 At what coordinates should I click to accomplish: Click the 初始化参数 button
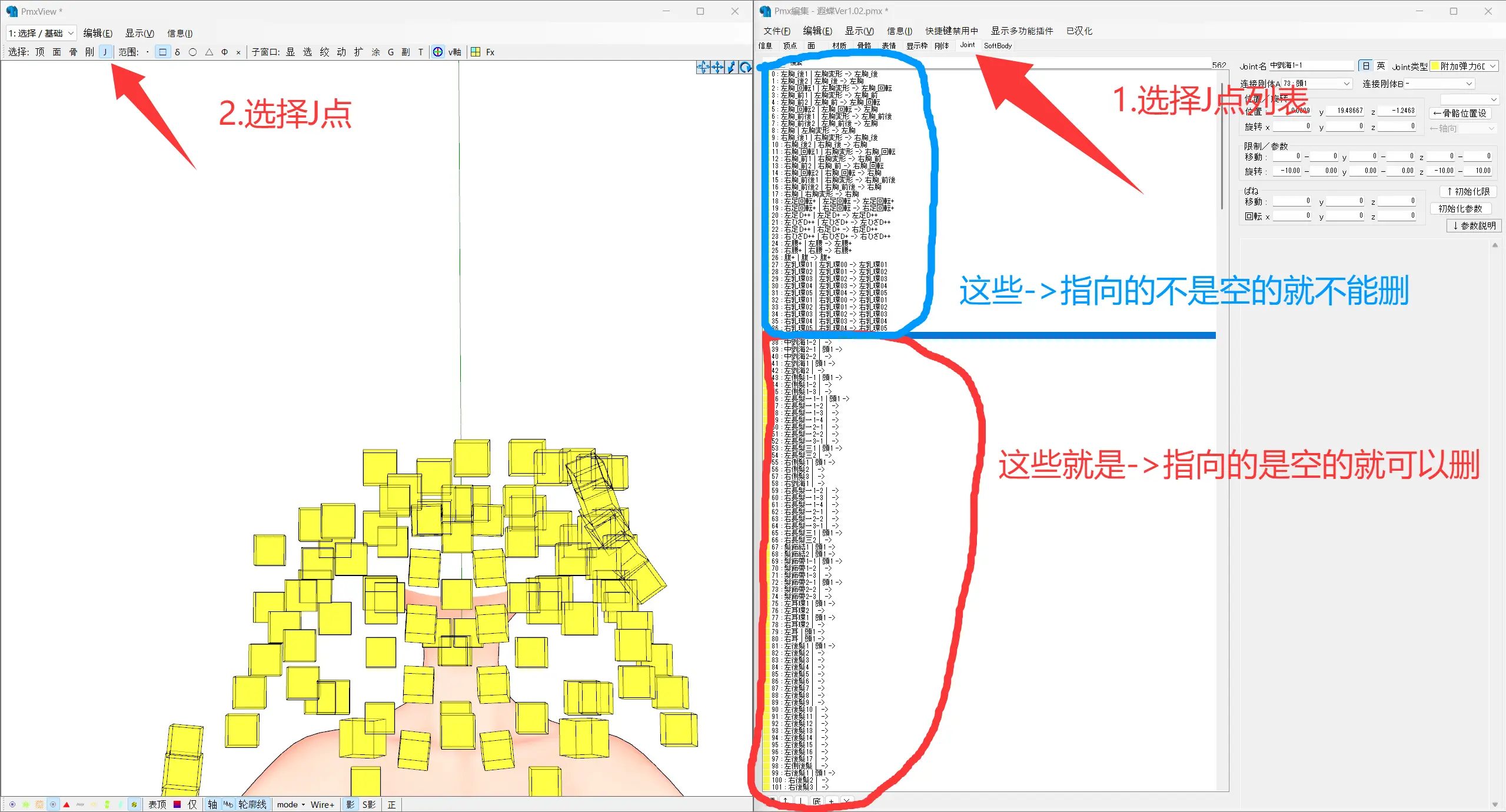click(x=1460, y=208)
